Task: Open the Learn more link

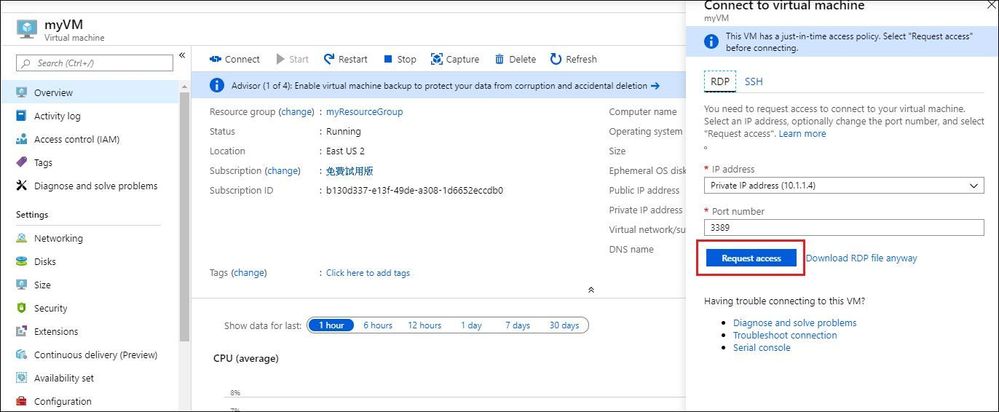Action: [802, 134]
